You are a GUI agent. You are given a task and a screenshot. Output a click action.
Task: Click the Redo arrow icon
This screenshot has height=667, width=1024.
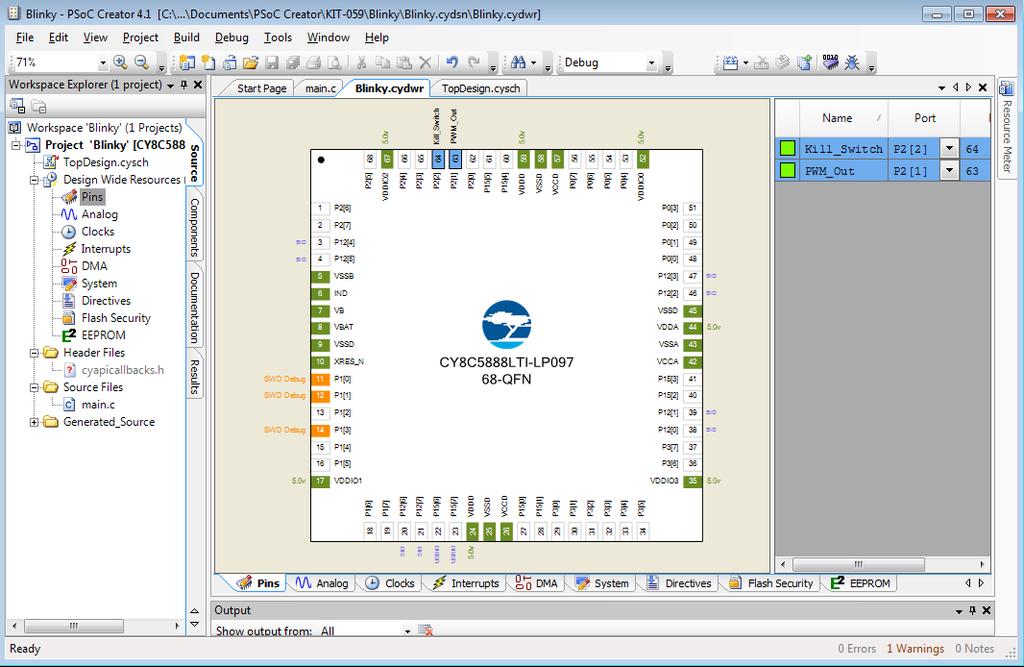[x=474, y=63]
